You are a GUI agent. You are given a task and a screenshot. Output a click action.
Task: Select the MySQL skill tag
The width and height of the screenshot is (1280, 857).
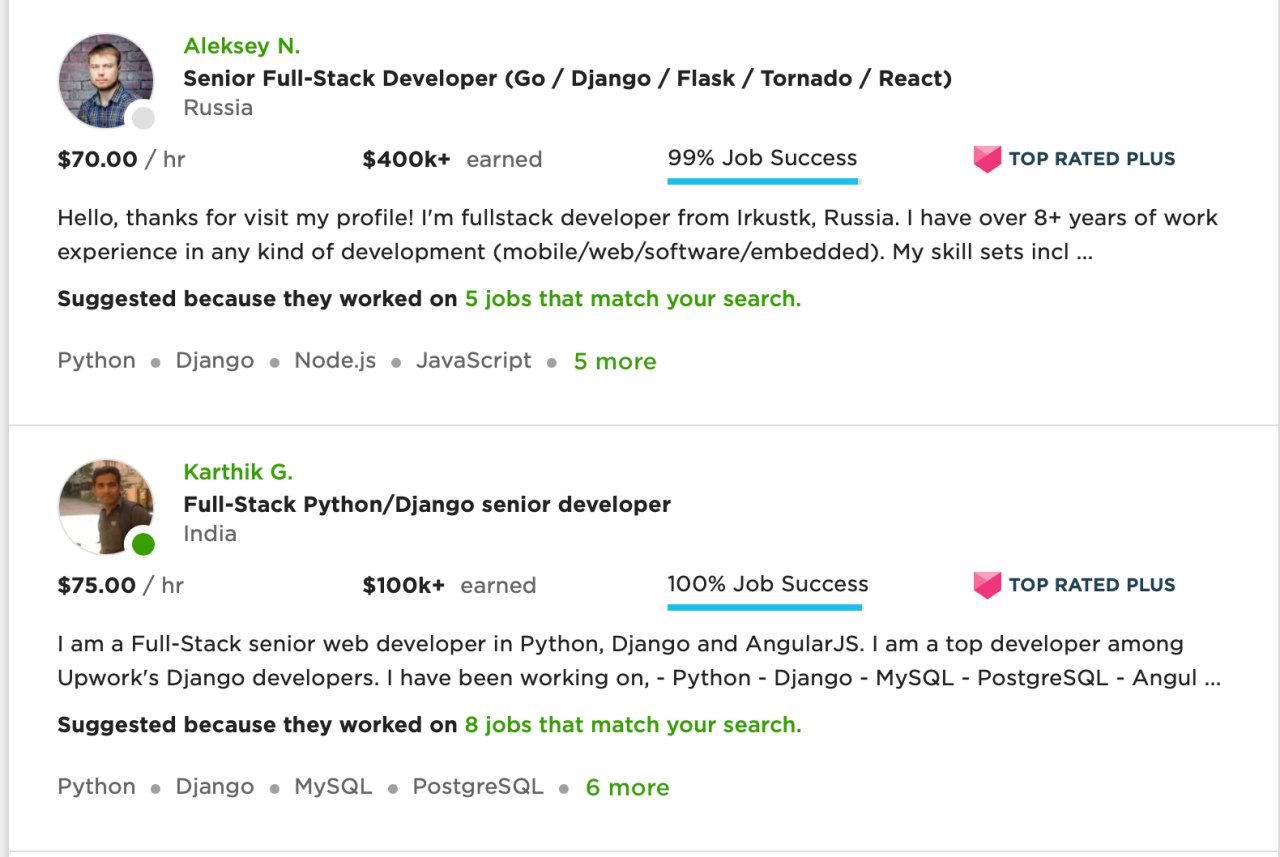tap(333, 787)
